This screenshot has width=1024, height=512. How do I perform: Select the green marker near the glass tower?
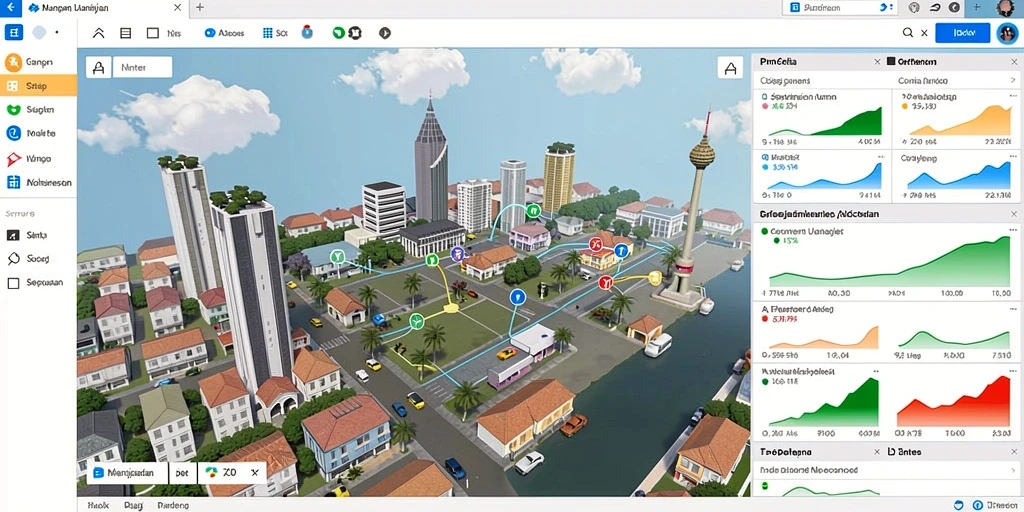(533, 210)
